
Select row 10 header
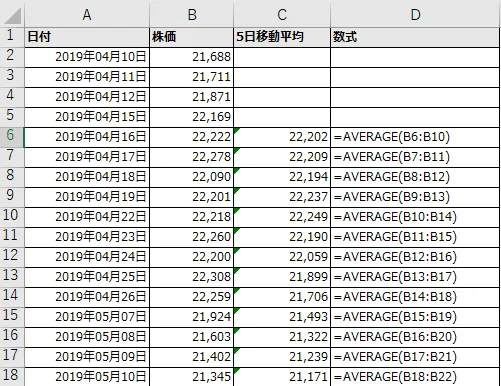[x=11, y=216]
